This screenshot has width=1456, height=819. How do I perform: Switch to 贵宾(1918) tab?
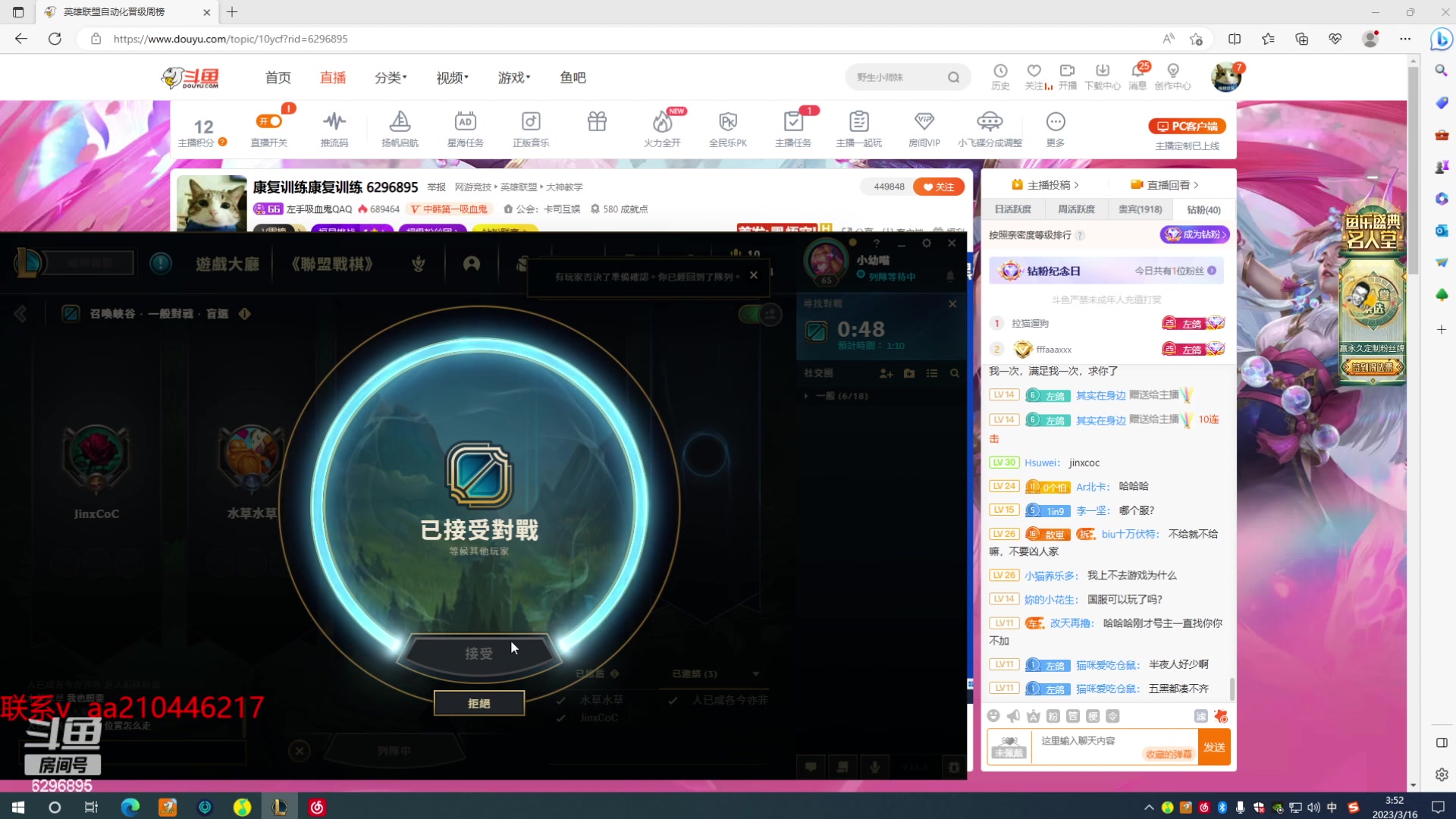1140,209
